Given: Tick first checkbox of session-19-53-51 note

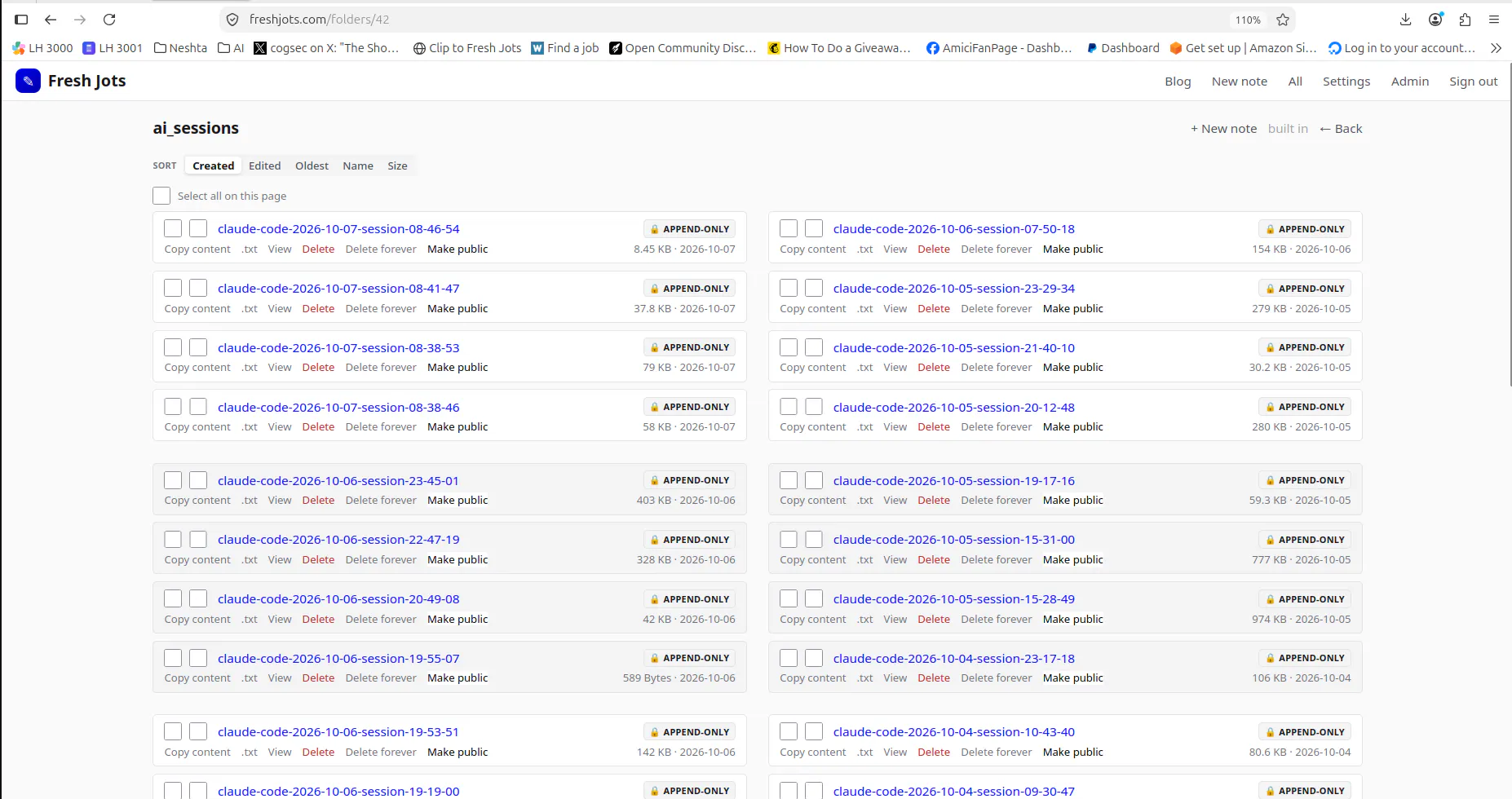Looking at the screenshot, I should [x=173, y=731].
